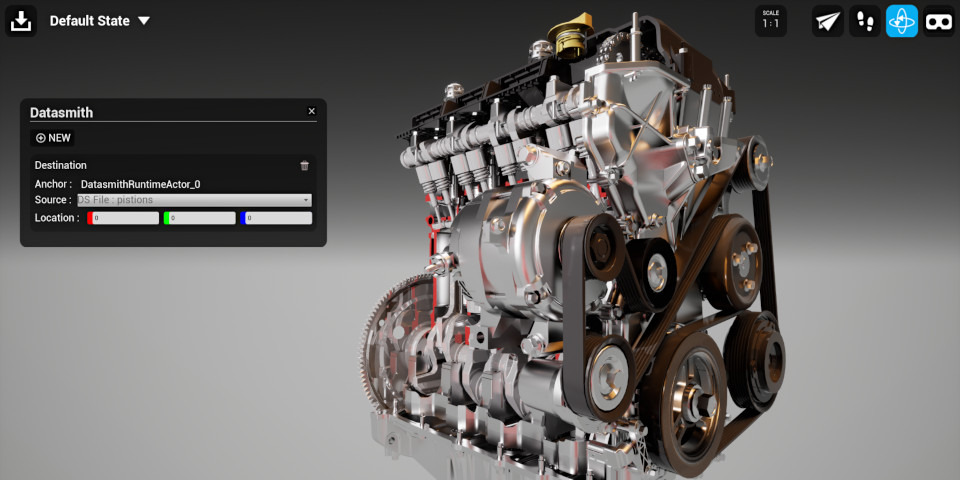
Task: Open the Source DS File dropdown
Action: point(195,200)
